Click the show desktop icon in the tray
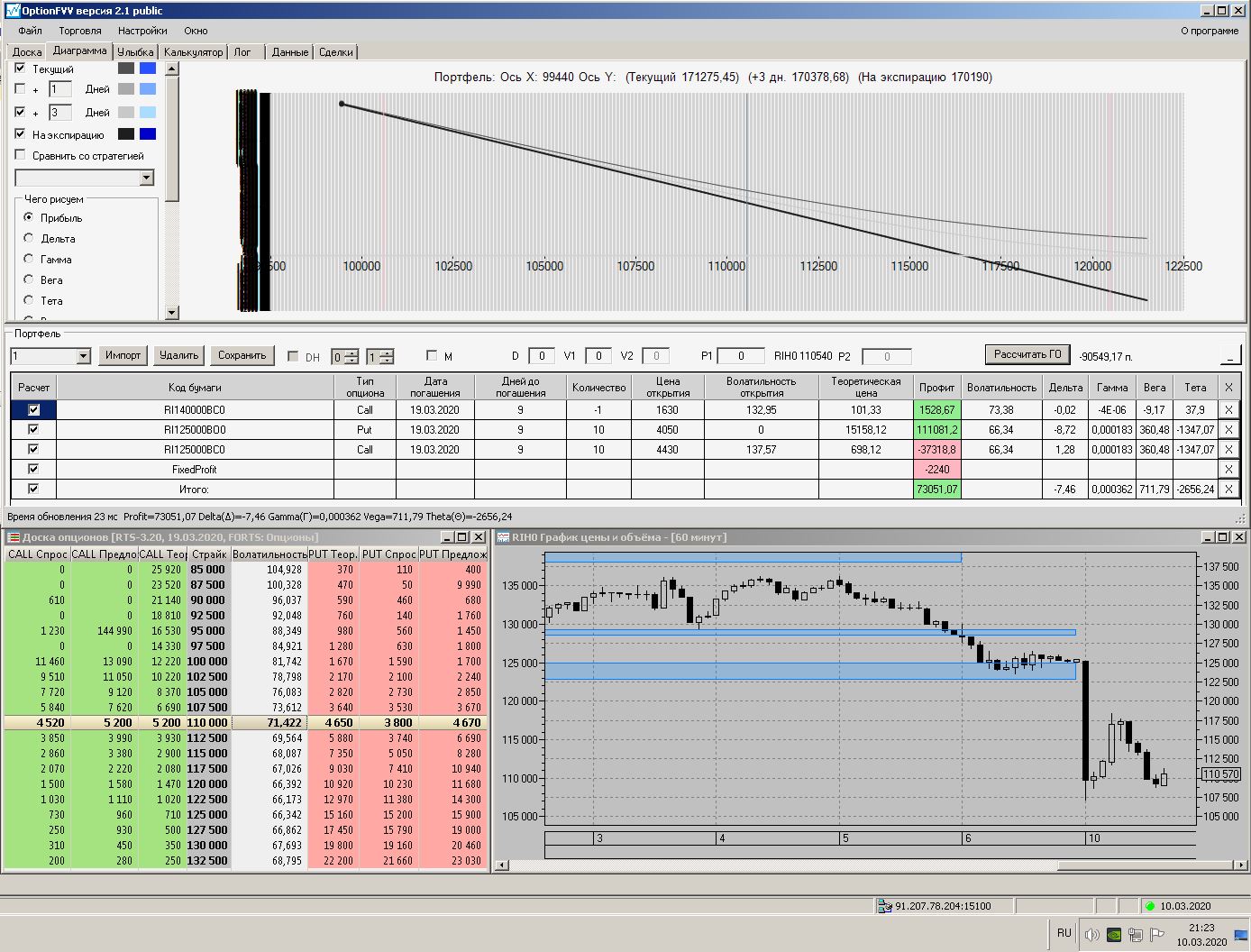This screenshot has height=952, width=1251. point(1241,935)
